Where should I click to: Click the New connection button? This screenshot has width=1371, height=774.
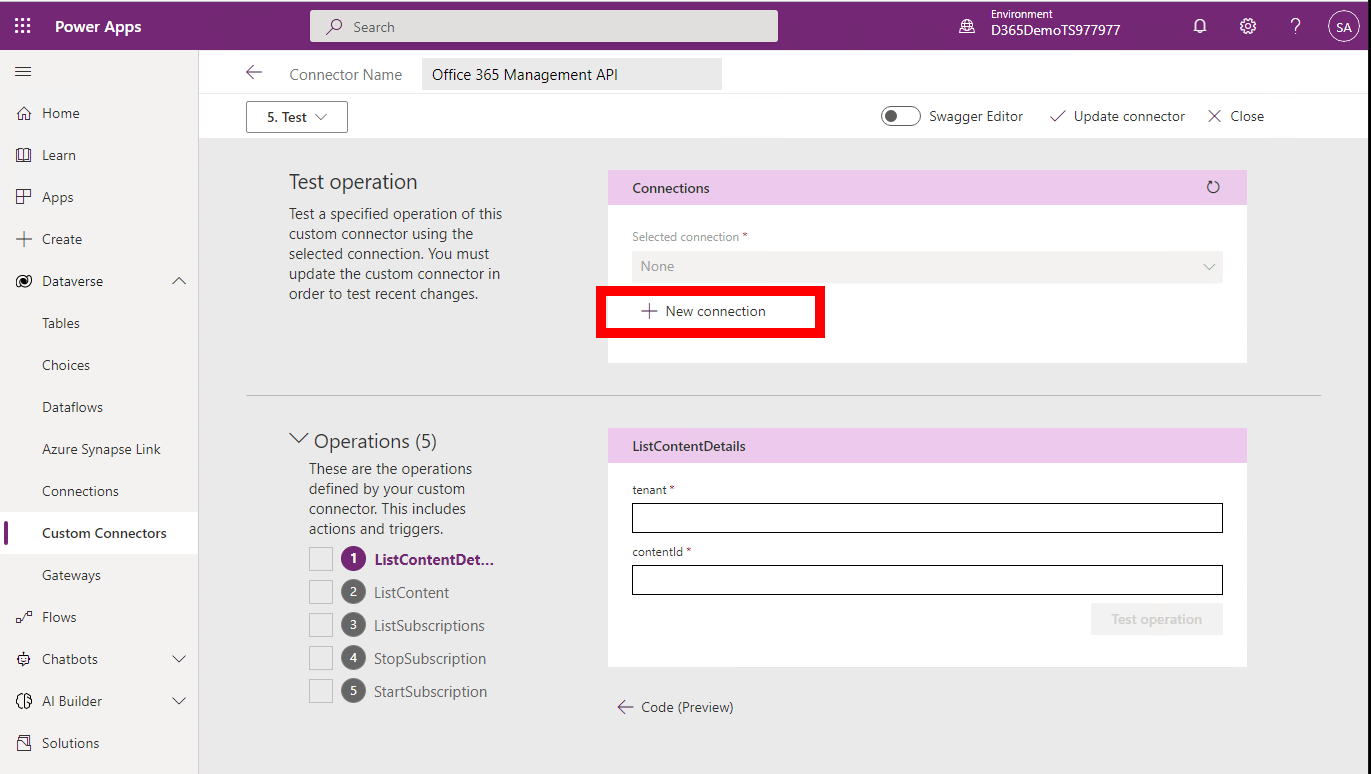[710, 311]
